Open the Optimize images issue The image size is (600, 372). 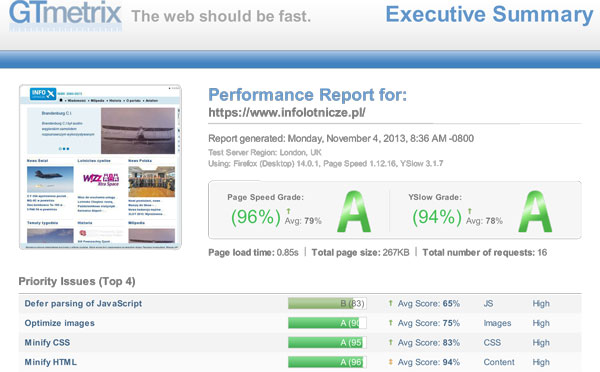coord(59,323)
